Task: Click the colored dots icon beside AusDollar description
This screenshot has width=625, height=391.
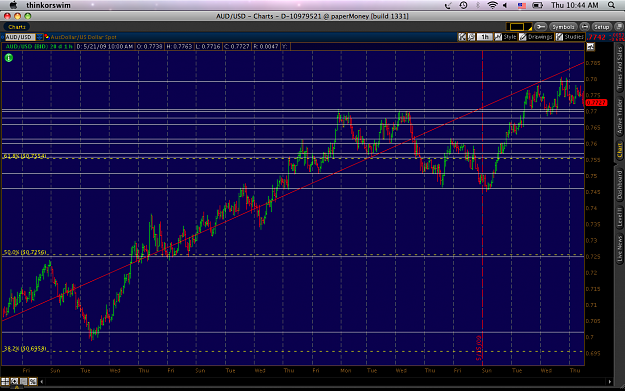Action: click(x=47, y=37)
